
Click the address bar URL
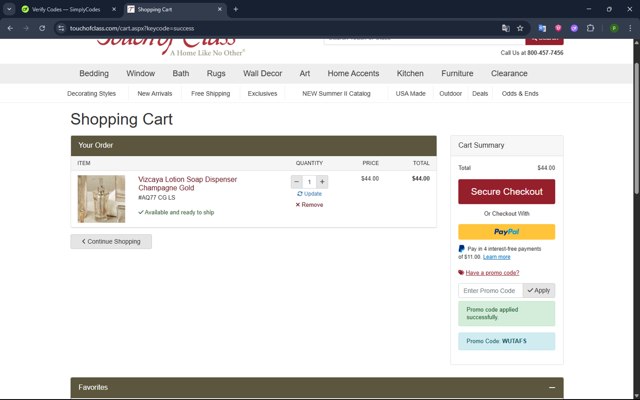[x=132, y=28]
